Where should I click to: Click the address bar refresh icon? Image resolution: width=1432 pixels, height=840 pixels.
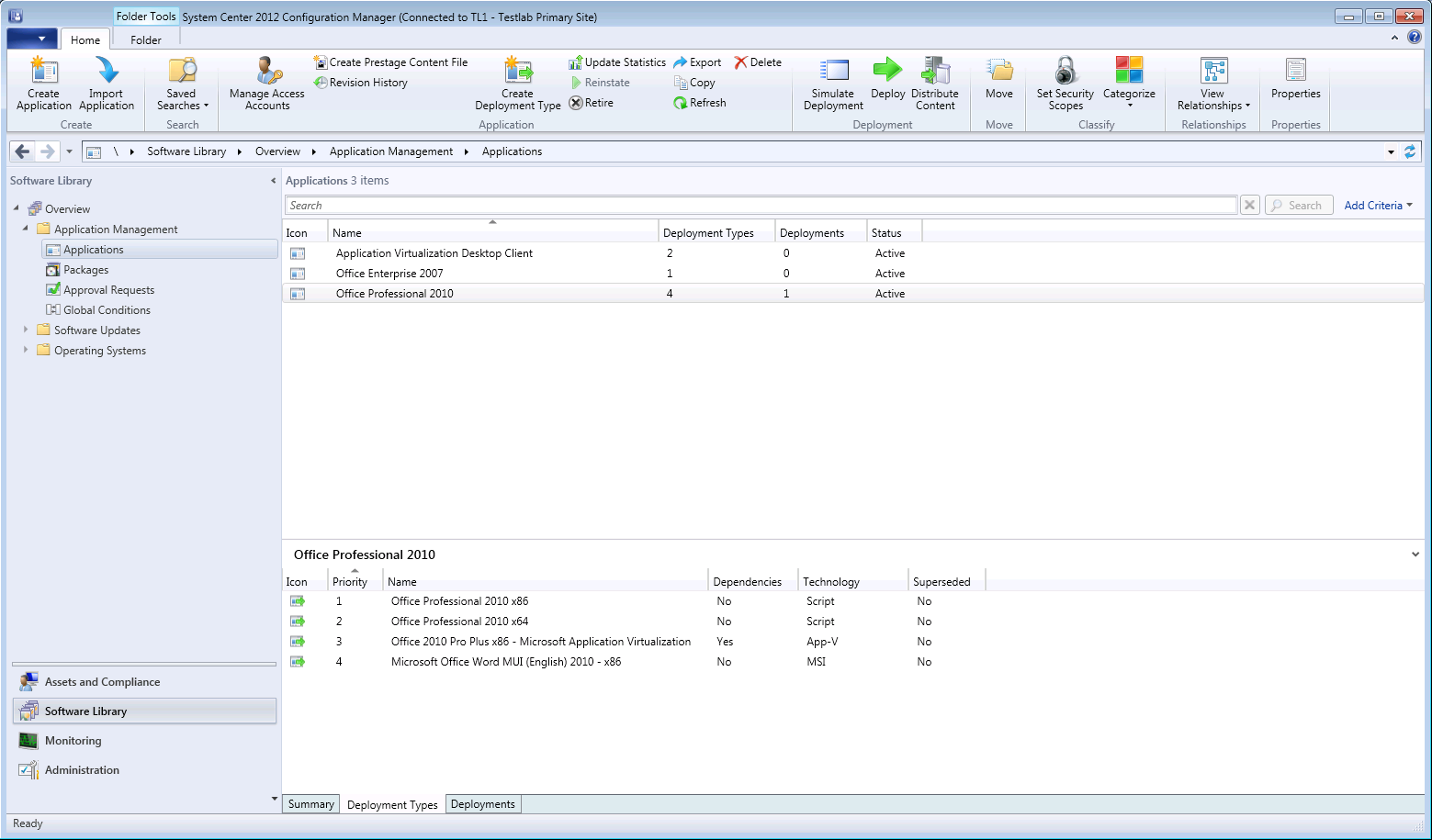coord(1410,151)
